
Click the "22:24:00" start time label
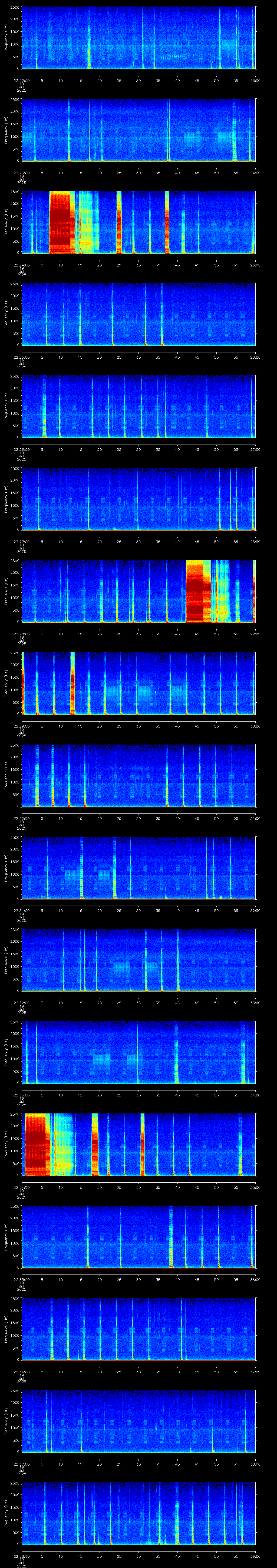21,265
